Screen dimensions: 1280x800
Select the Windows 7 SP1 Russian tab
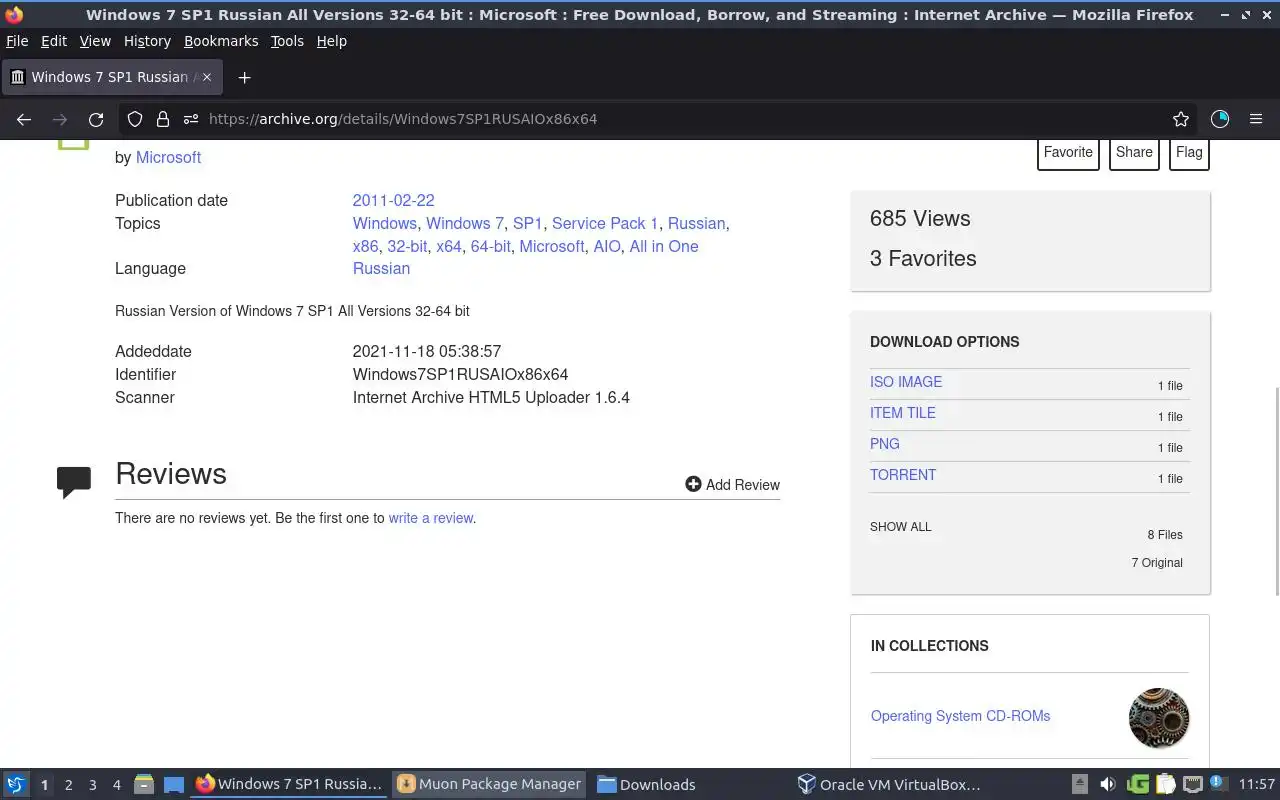click(x=112, y=77)
